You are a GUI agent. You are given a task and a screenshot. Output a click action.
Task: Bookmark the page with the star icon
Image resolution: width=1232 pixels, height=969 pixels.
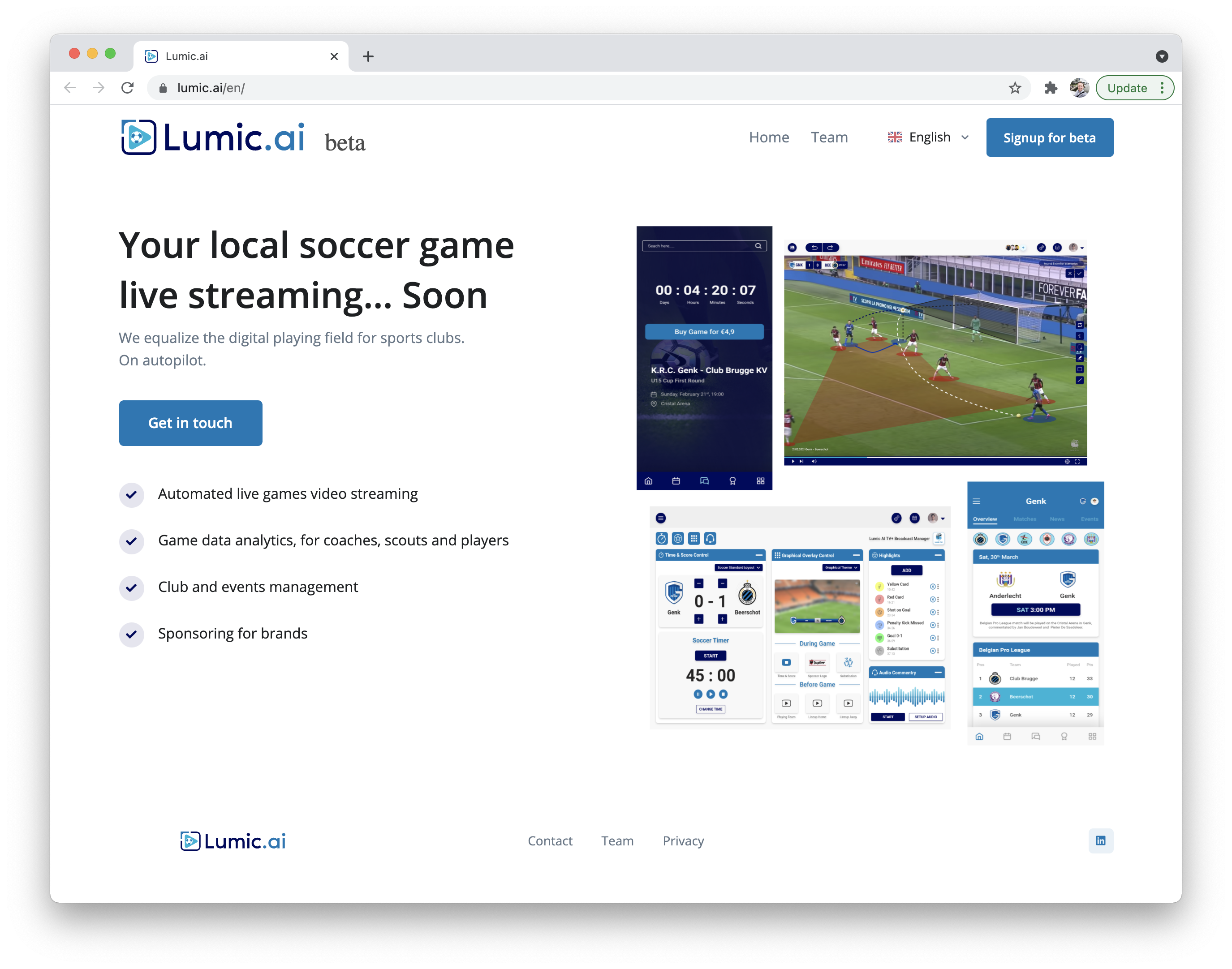[x=1015, y=88]
